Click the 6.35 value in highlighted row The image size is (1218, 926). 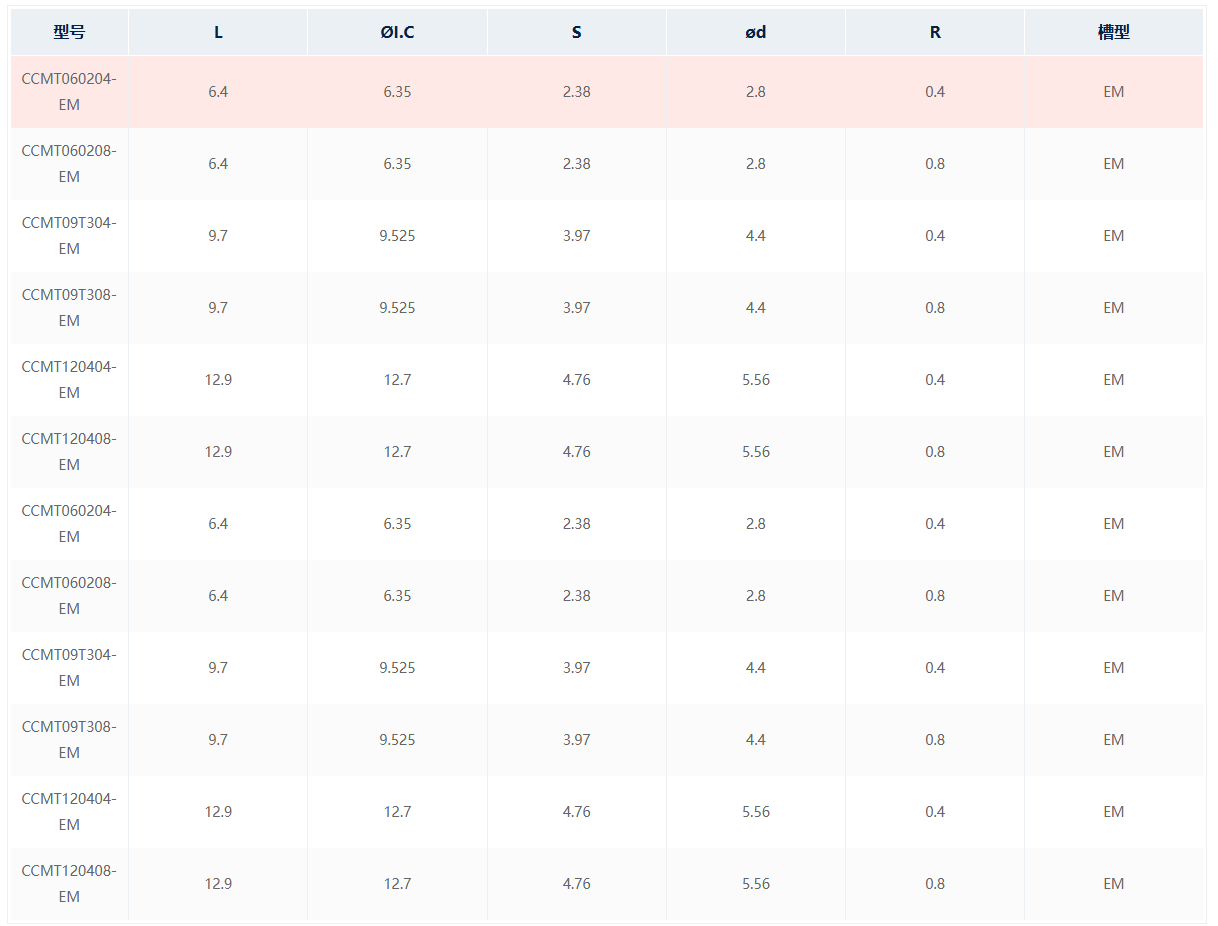coord(397,91)
